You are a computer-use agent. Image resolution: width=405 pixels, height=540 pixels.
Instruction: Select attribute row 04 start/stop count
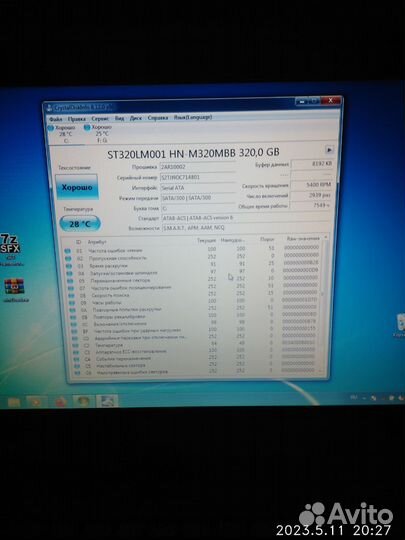point(193,272)
